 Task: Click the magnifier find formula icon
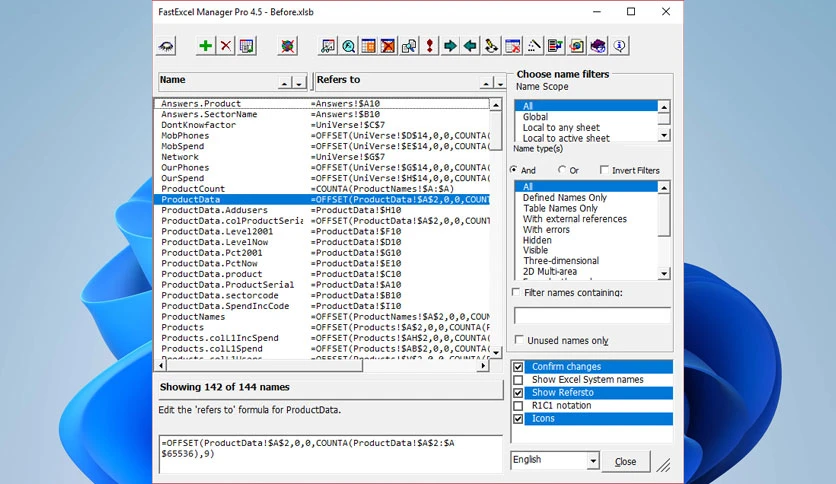[348, 46]
